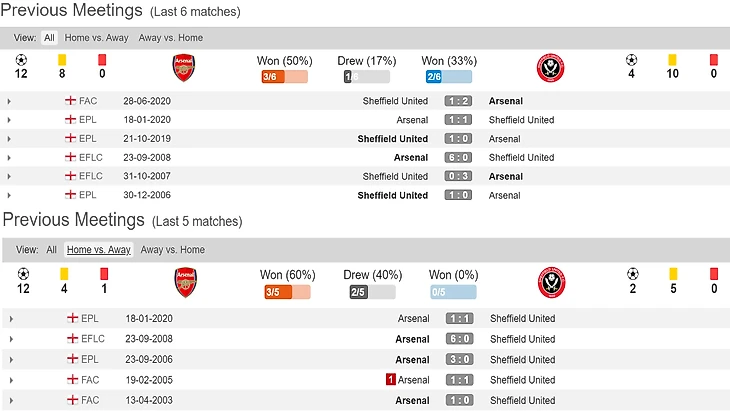Click the Sheffield United crest in the lower section
Viewport: 730px width, 411px height.
coord(551,283)
